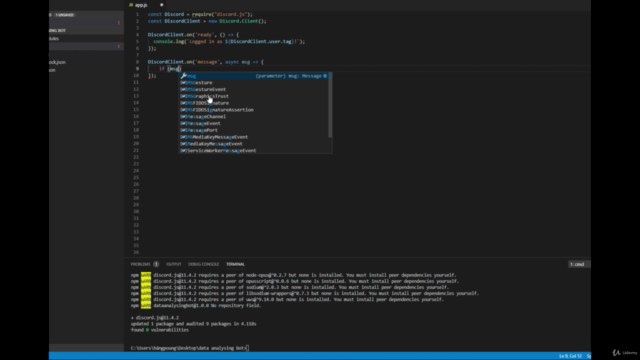
Task: Click line 1 const Discord require code
Action: tap(200, 14)
